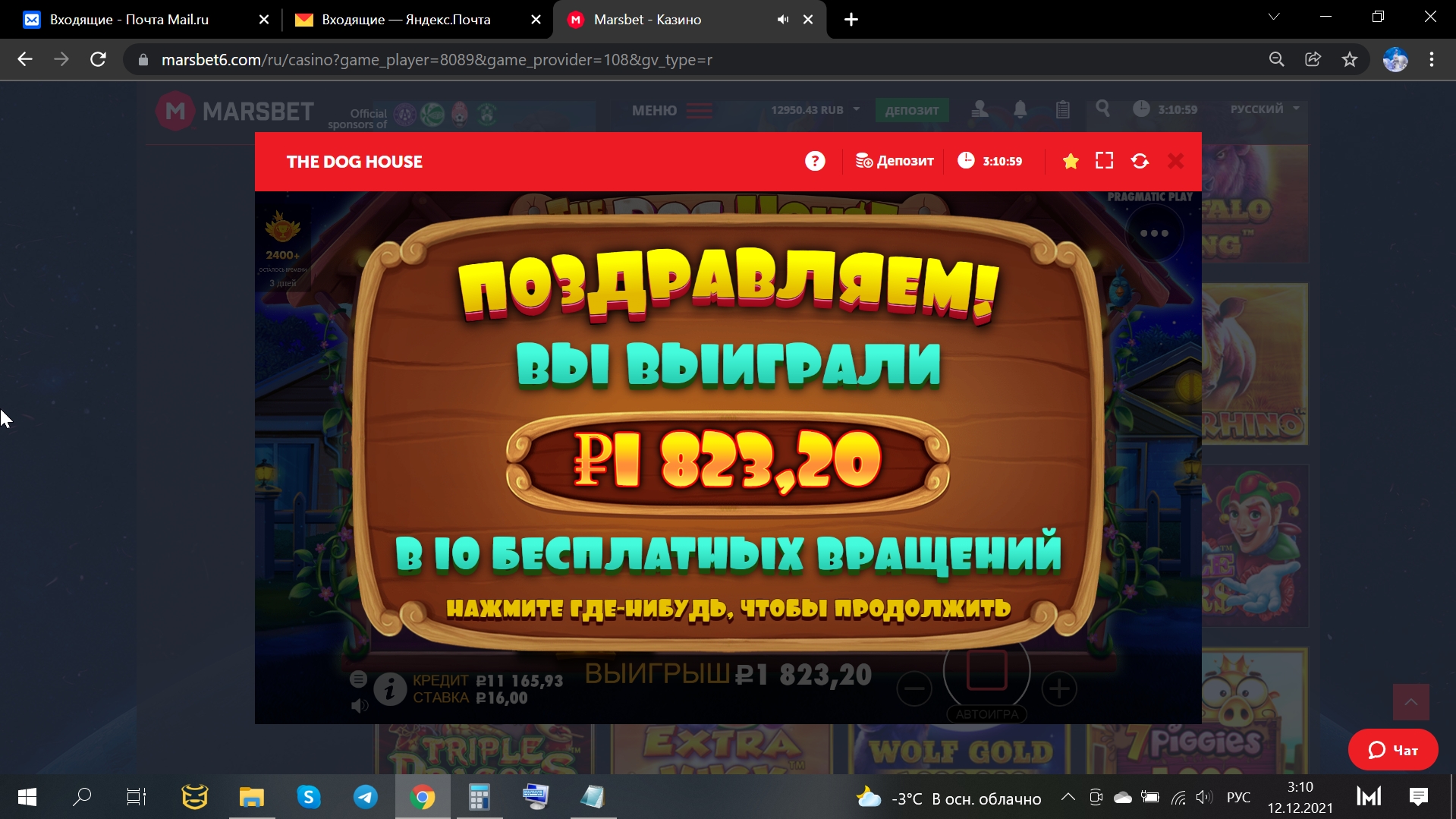Open bet slip clipboard icon
The image size is (1456, 819).
click(x=1063, y=110)
